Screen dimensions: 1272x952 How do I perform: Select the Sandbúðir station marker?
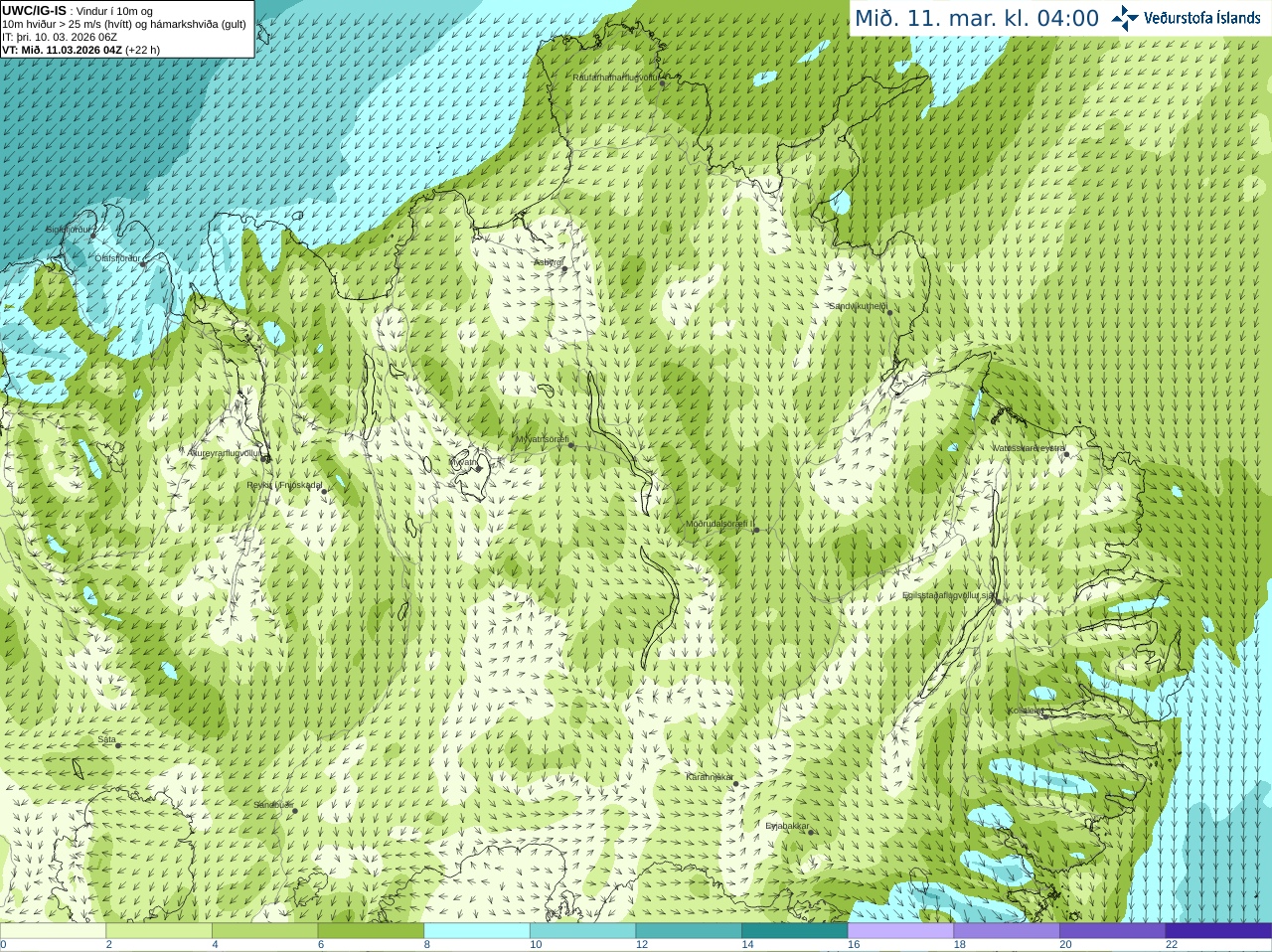294,811
